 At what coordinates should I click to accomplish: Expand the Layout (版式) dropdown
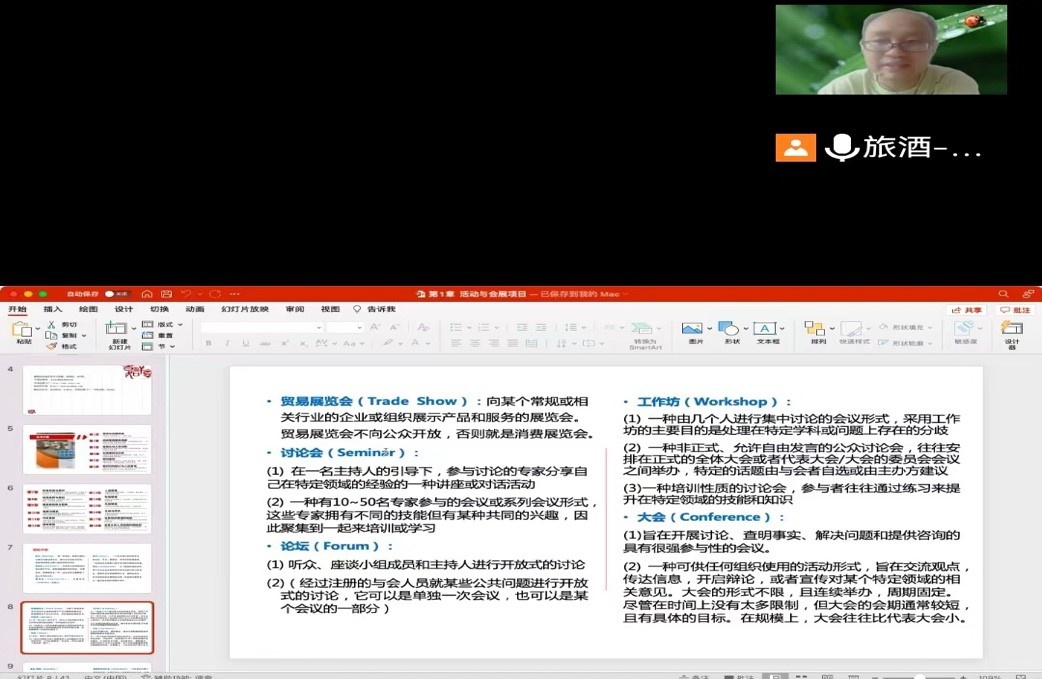tap(164, 325)
